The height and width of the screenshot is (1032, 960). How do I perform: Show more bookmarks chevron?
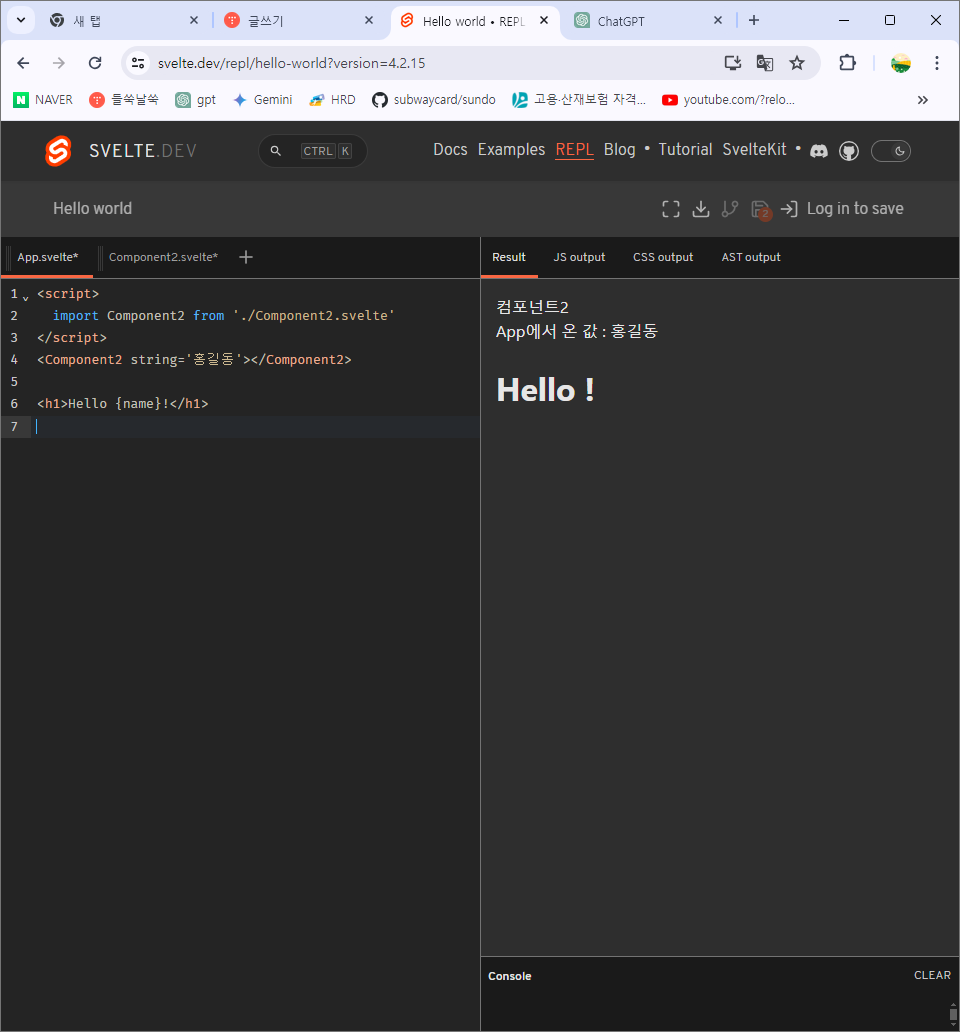click(922, 99)
